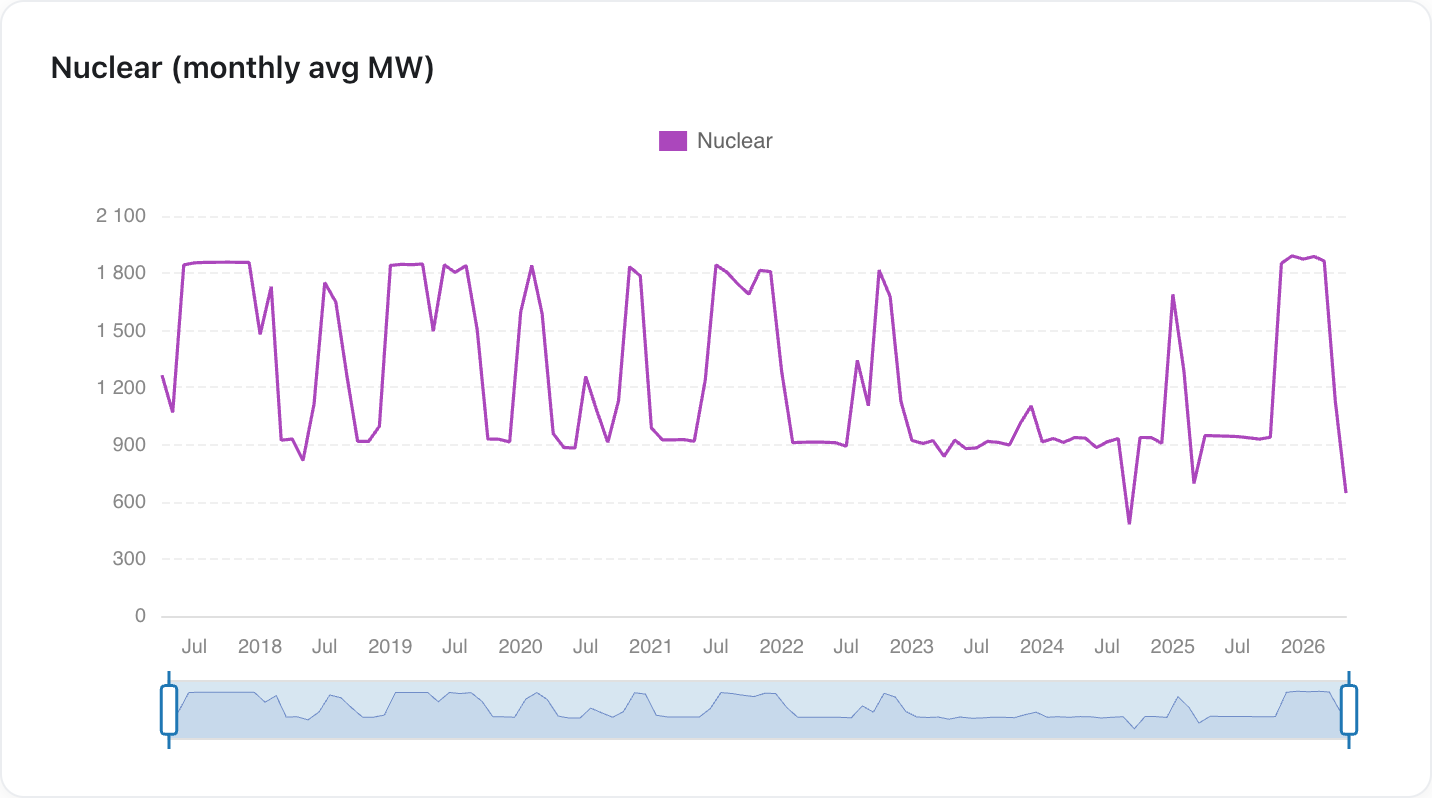The height and width of the screenshot is (798, 1432).
Task: Toggle the Nuclear legend series swatch
Action: point(673,141)
